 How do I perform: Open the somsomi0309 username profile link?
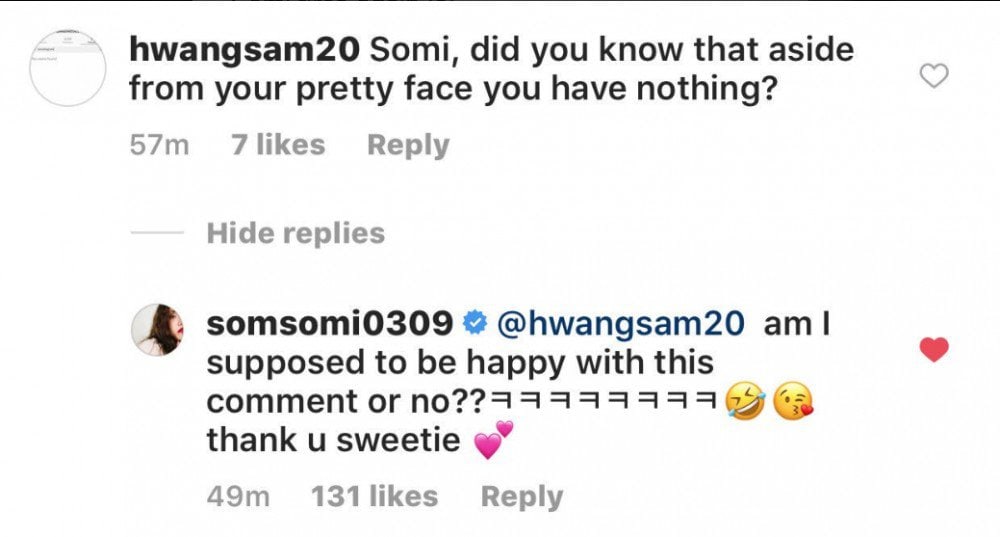point(328,323)
